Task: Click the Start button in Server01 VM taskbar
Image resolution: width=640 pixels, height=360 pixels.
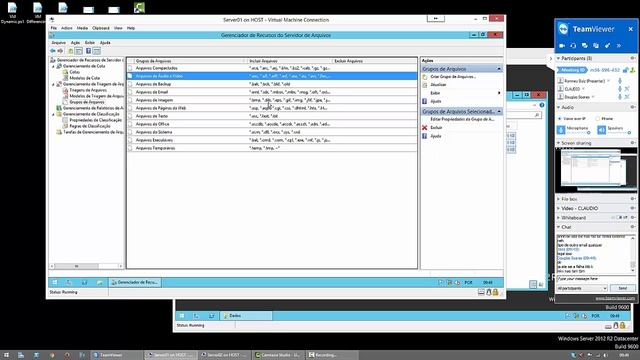Action: [x=55, y=282]
